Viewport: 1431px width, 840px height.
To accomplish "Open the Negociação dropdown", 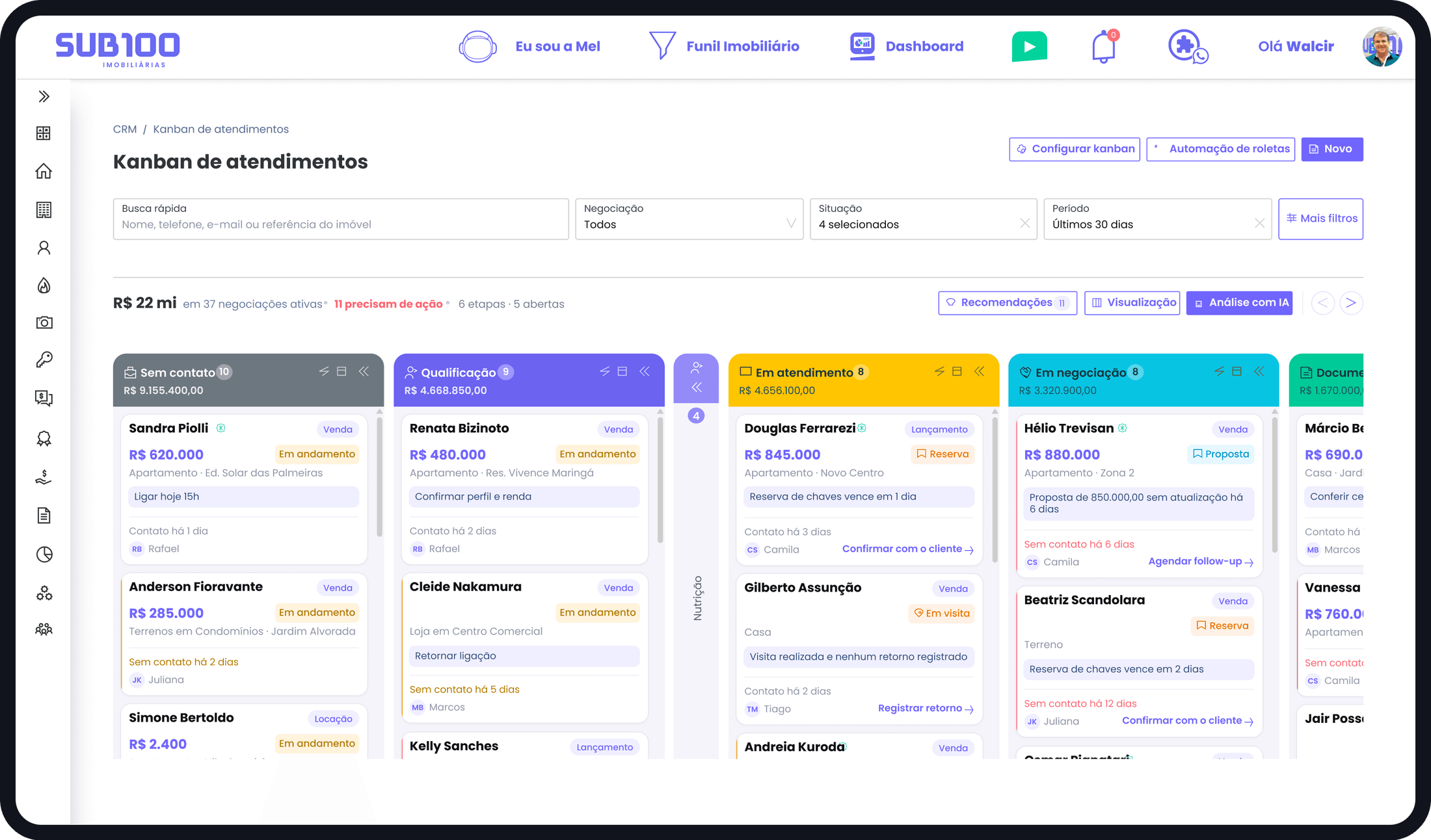I will click(x=689, y=219).
